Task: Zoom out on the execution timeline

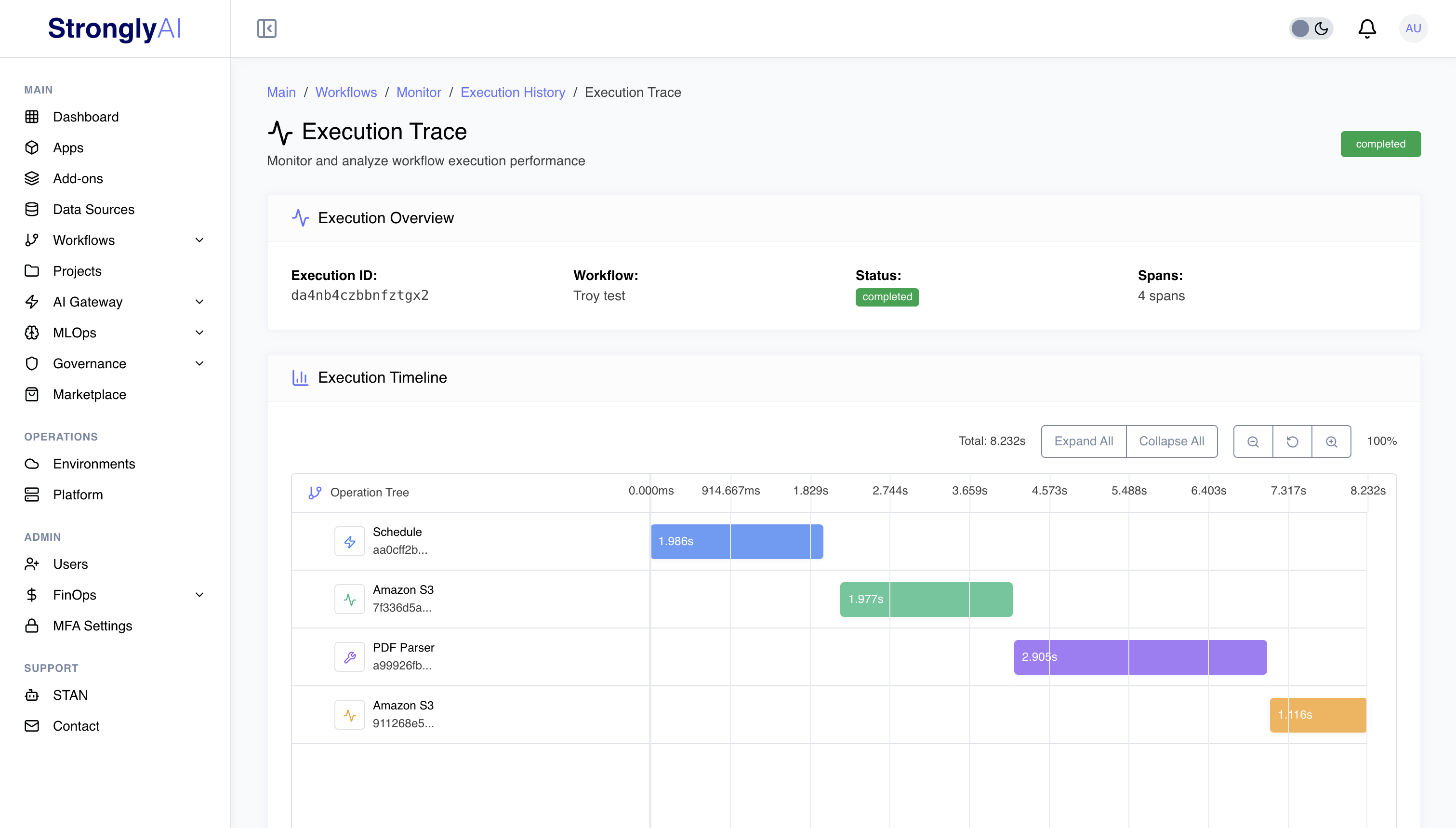Action: (x=1253, y=441)
